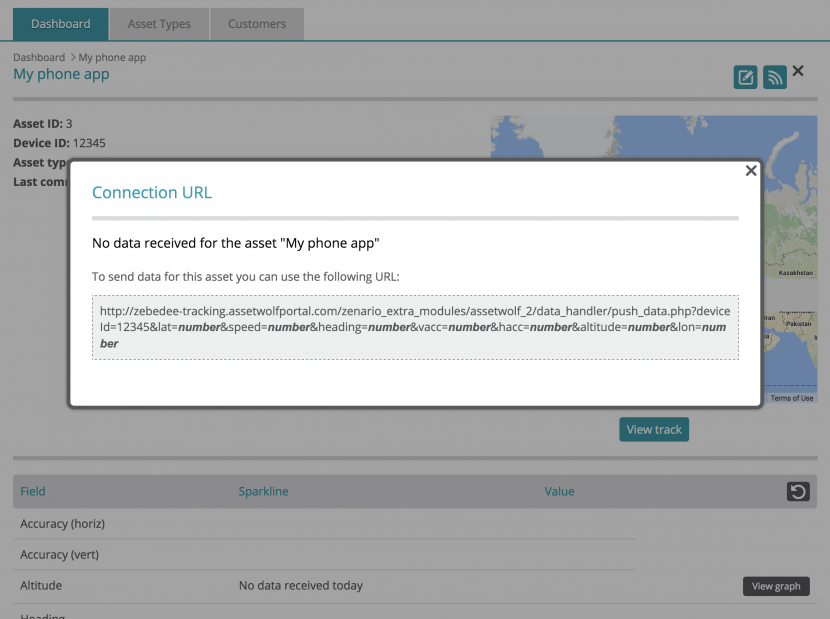Switch to the Dashboard tab
The image size is (830, 619).
(61, 23)
